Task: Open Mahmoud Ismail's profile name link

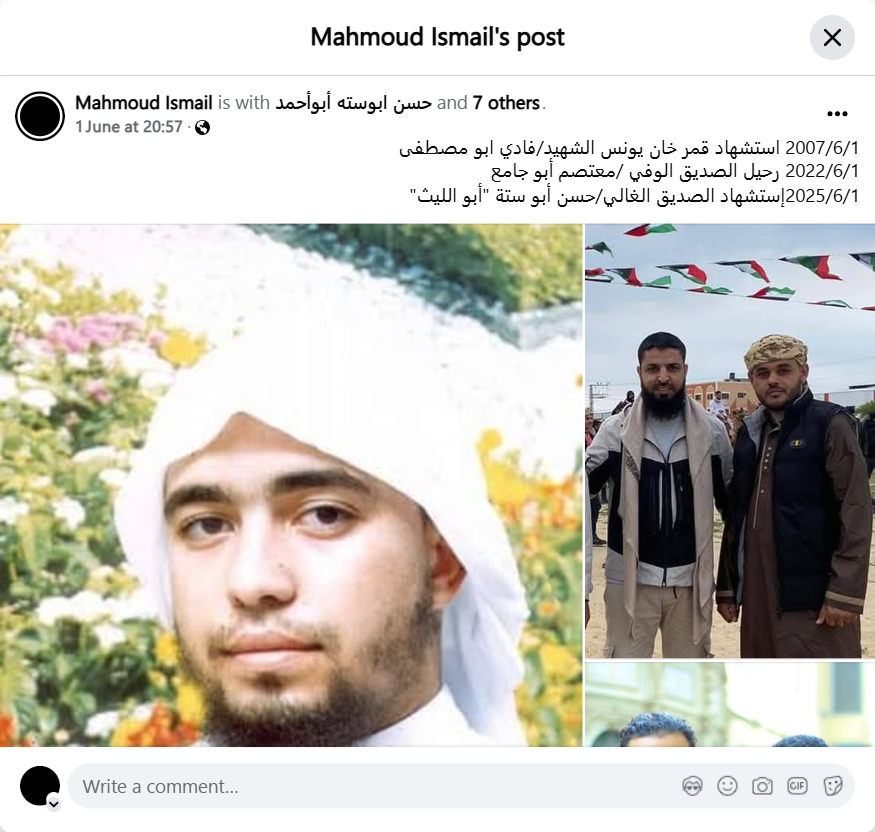Action: (x=144, y=103)
